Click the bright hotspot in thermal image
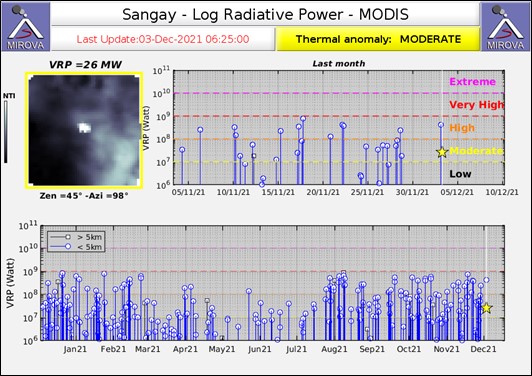This screenshot has height=376, width=532. pos(84,128)
